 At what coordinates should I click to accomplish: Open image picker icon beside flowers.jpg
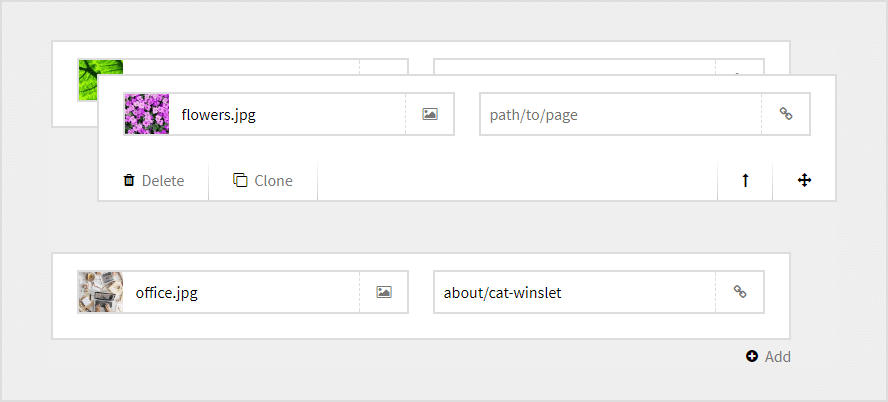tap(430, 114)
